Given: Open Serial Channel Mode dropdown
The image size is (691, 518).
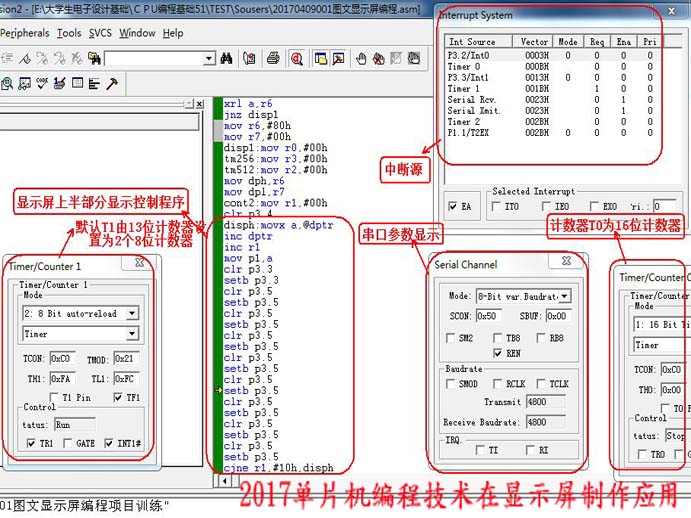Looking at the screenshot, I should point(565,296).
